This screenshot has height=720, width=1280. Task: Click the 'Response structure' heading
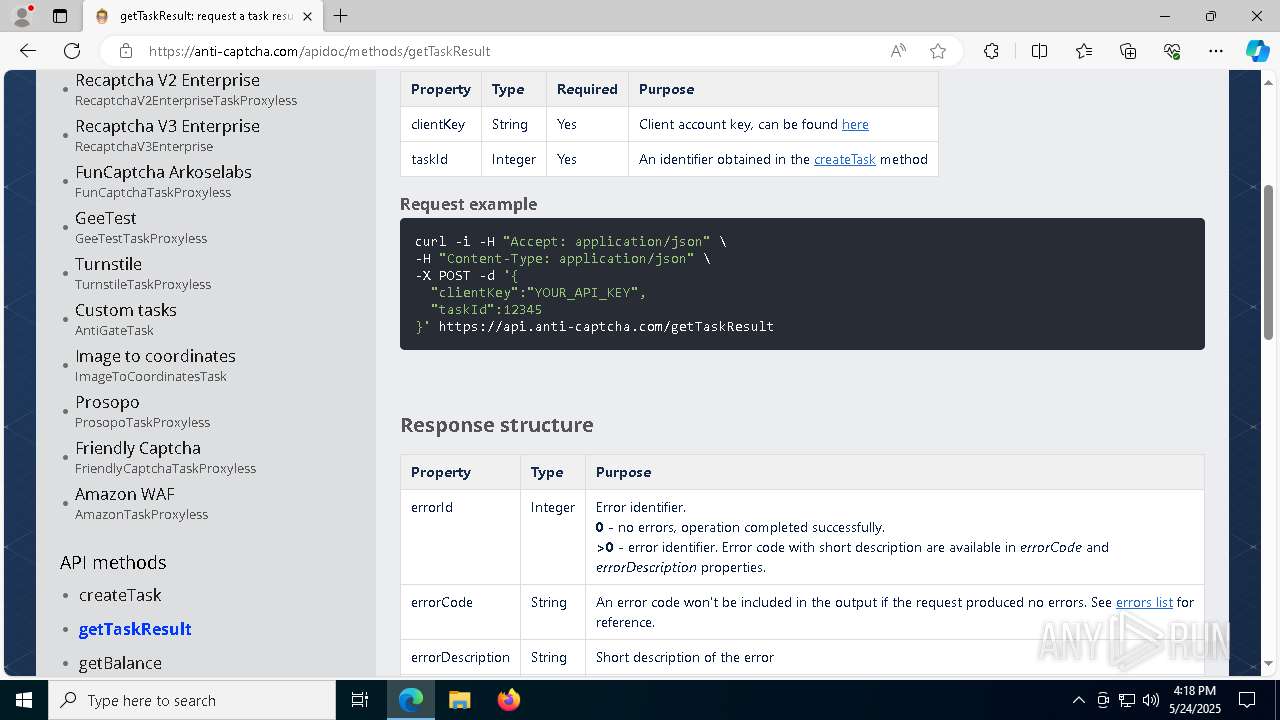[497, 425]
